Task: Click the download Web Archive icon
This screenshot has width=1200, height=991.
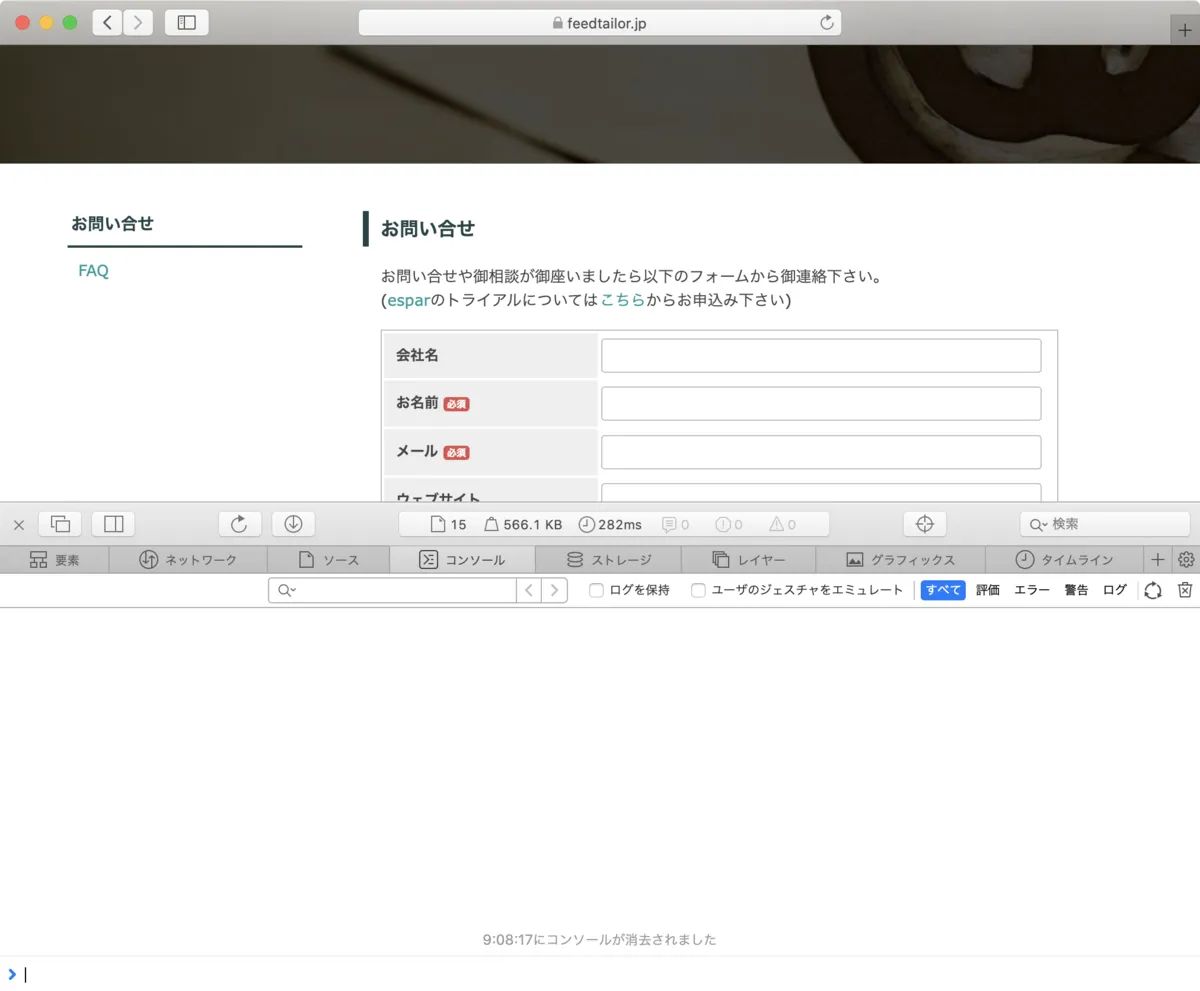Action: point(293,524)
